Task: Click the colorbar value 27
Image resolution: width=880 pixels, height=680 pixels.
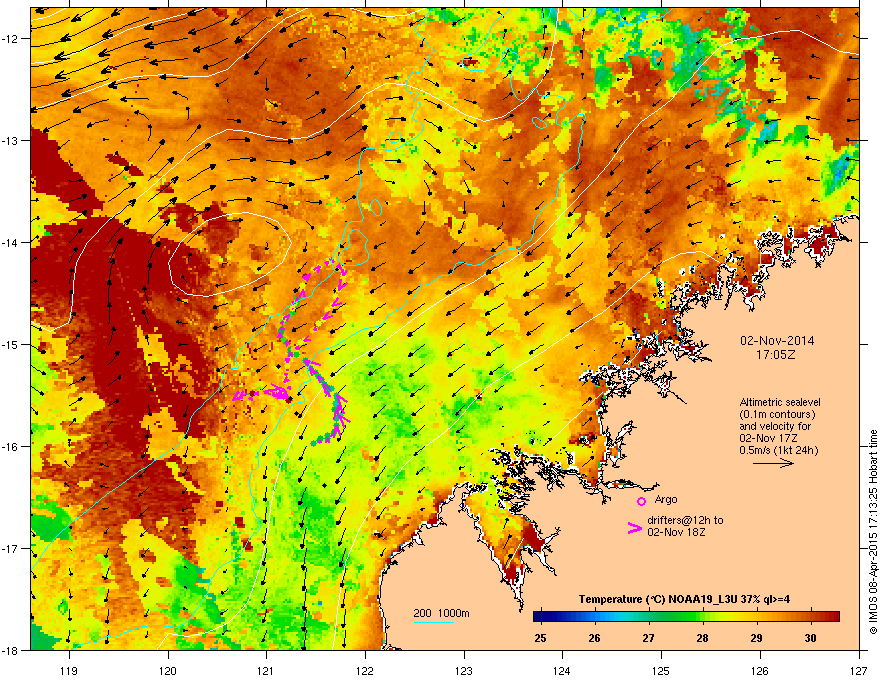Action: click(648, 638)
